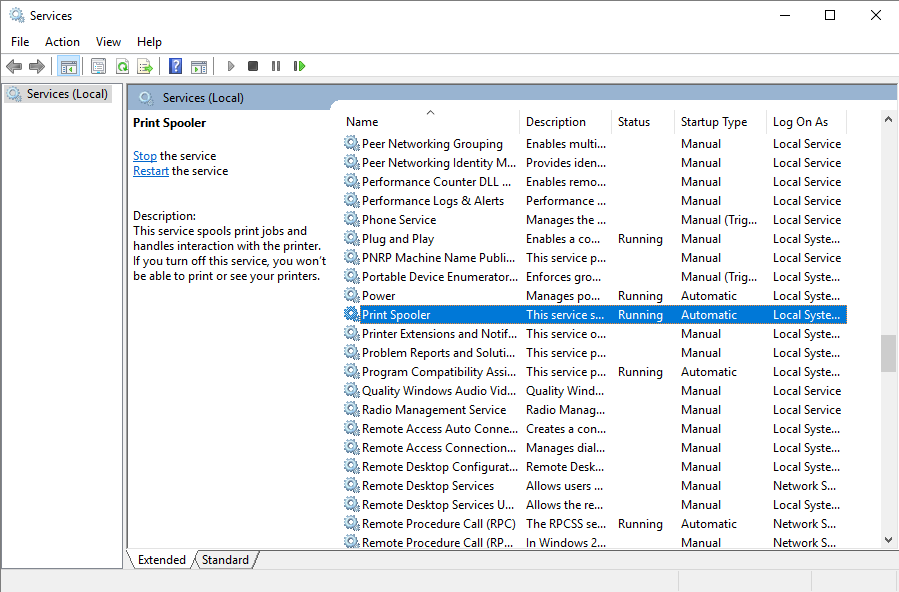
Task: Open the Action menu
Action: pyautogui.click(x=62, y=42)
